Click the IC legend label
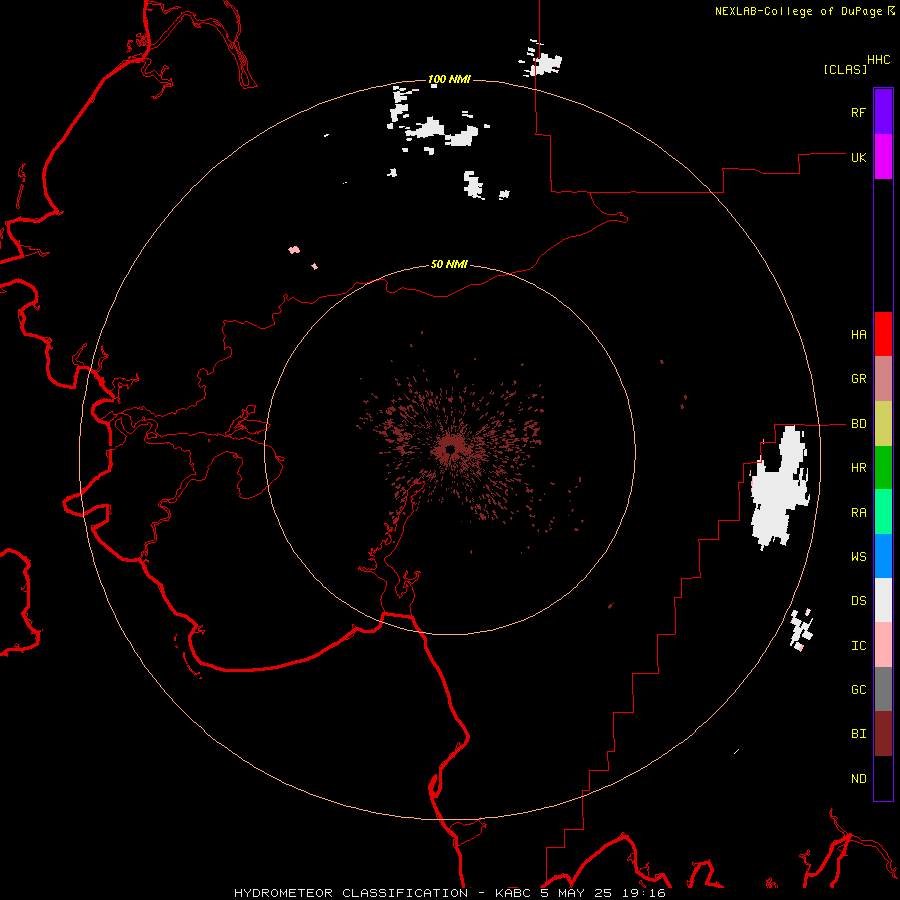This screenshot has height=900, width=900. pyautogui.click(x=858, y=646)
